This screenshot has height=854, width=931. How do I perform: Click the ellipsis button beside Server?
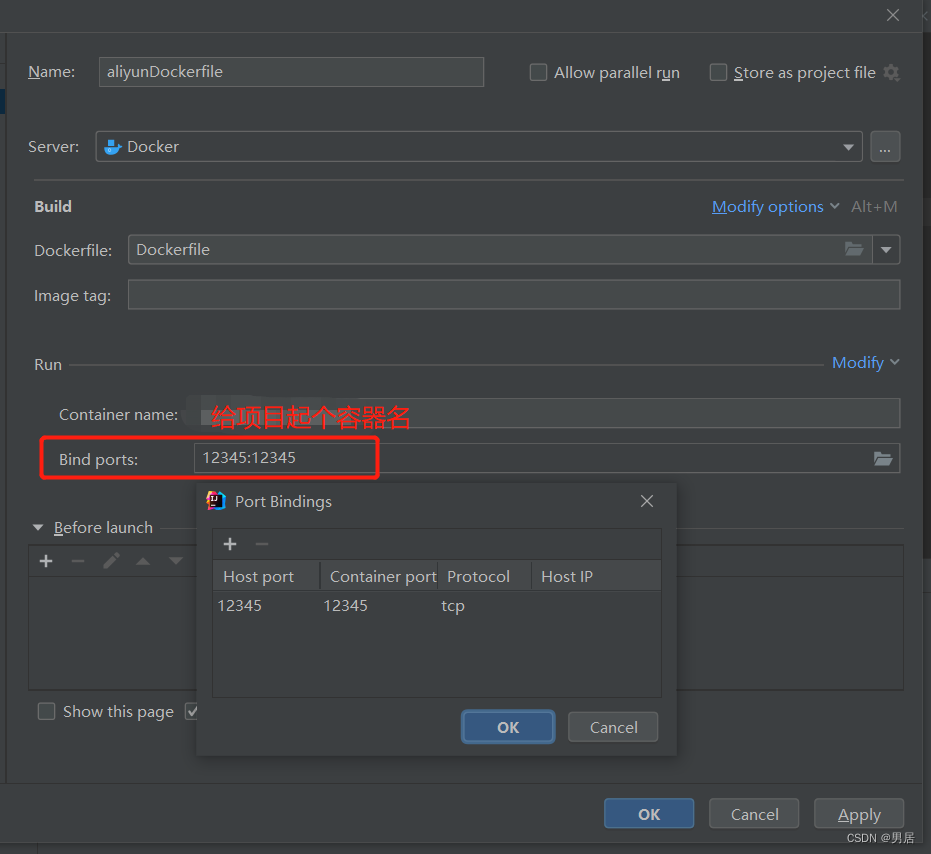pyautogui.click(x=885, y=147)
